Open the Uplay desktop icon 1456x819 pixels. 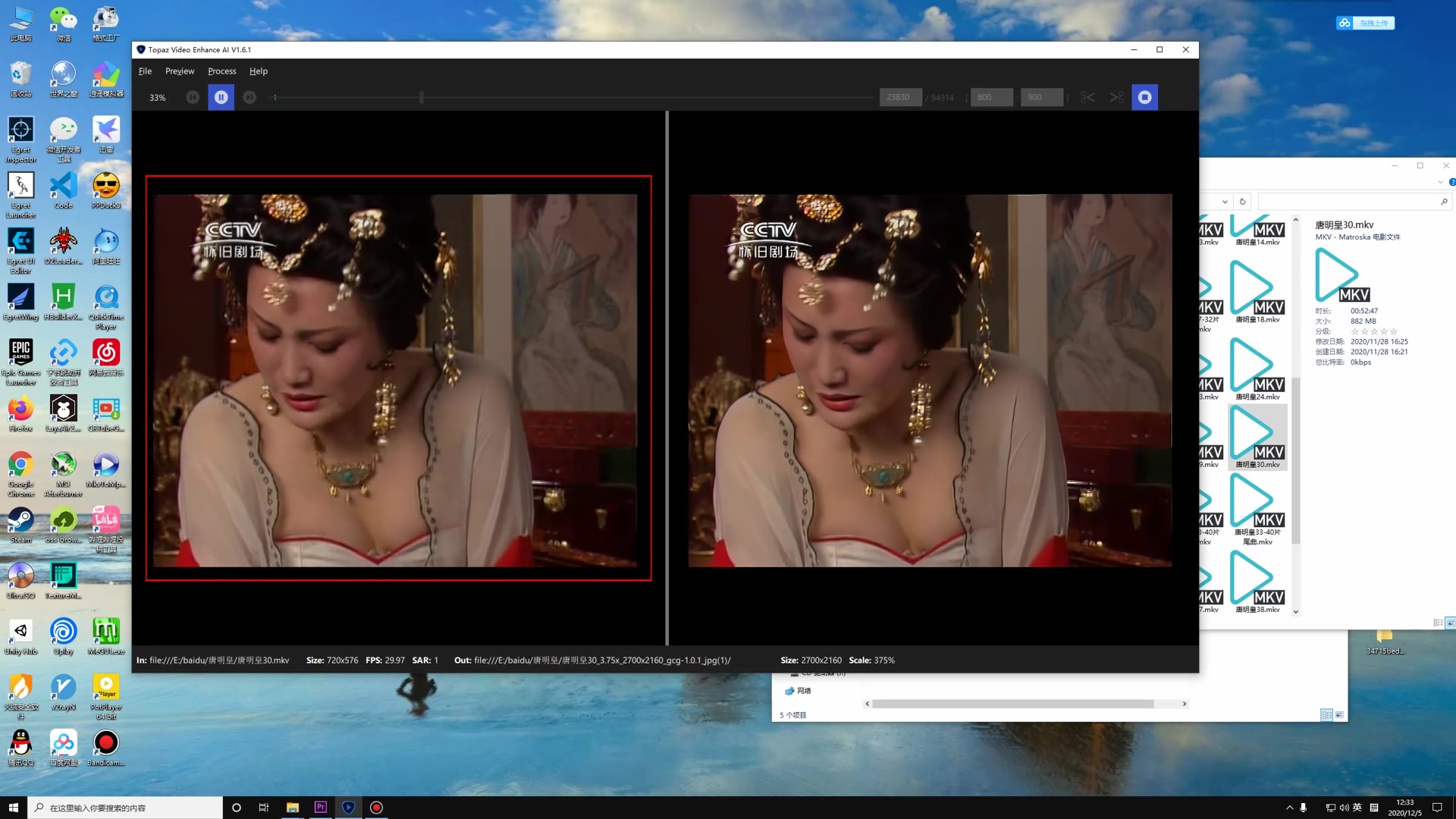64,637
